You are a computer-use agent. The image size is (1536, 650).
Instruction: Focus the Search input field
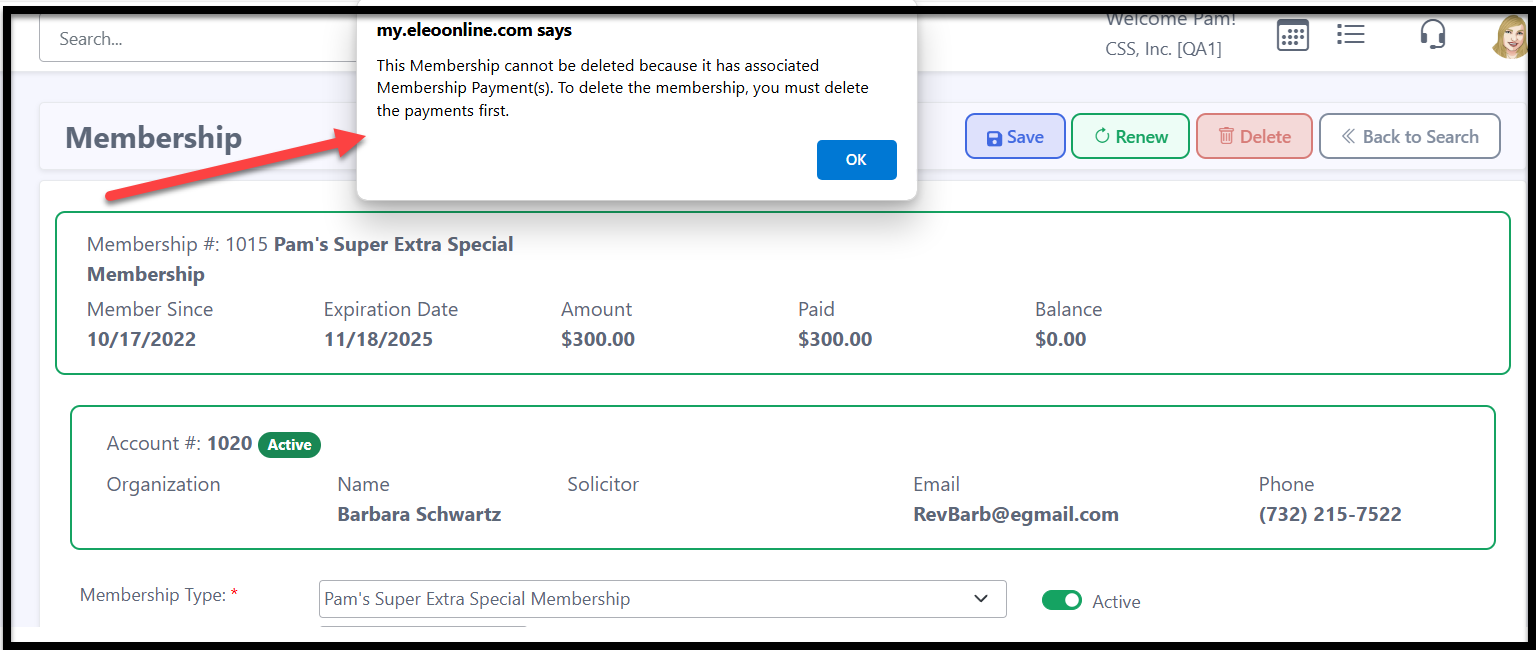(200, 39)
